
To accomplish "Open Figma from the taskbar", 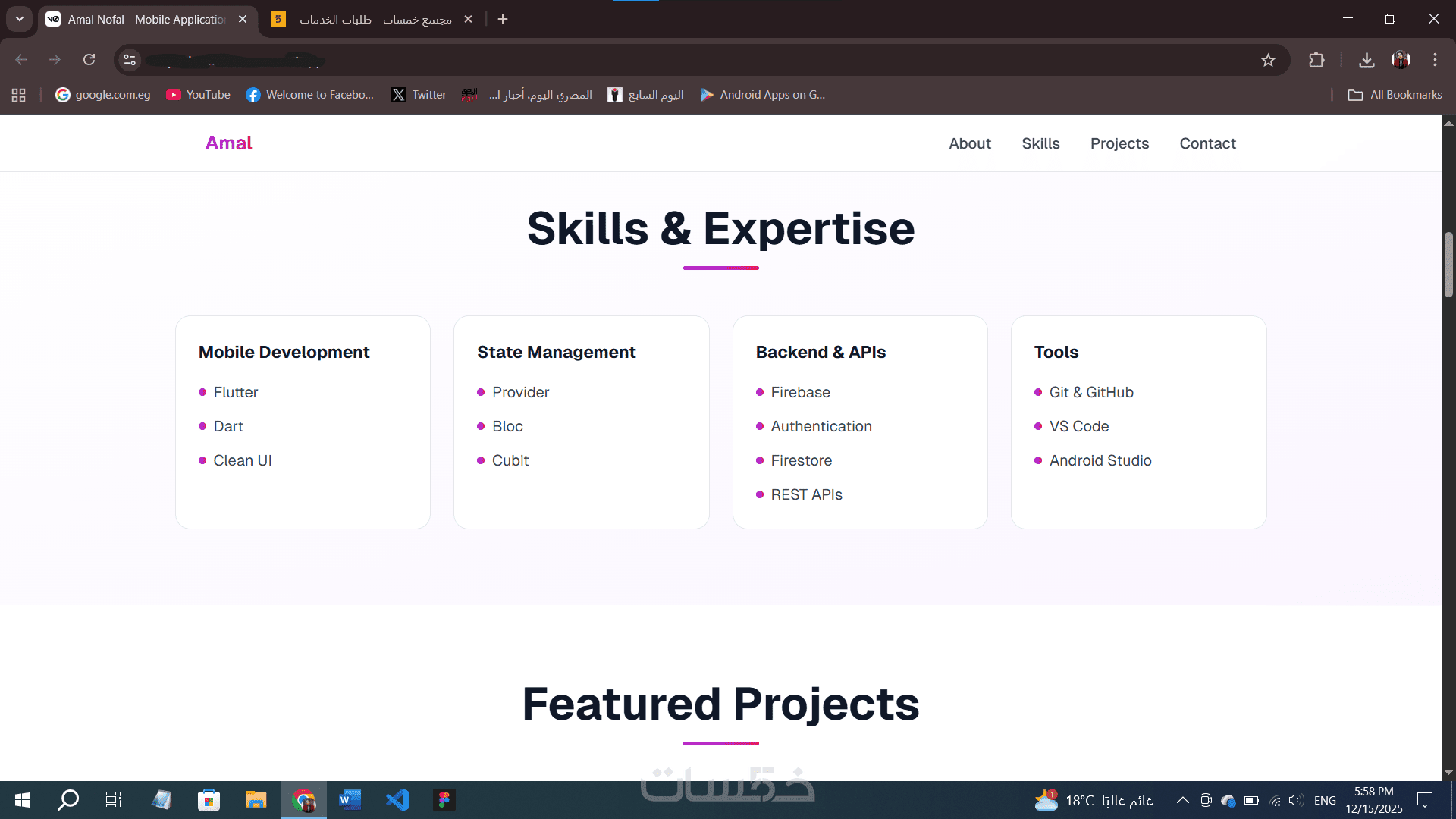I will coord(444,800).
